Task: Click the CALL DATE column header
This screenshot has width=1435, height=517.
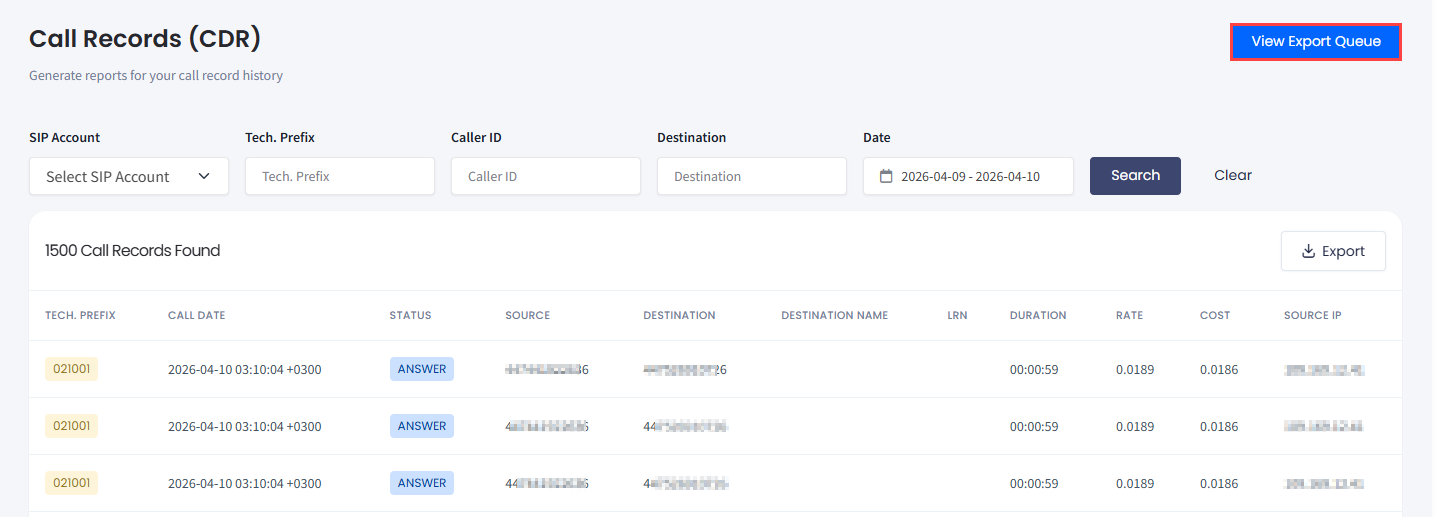Action: [x=196, y=315]
